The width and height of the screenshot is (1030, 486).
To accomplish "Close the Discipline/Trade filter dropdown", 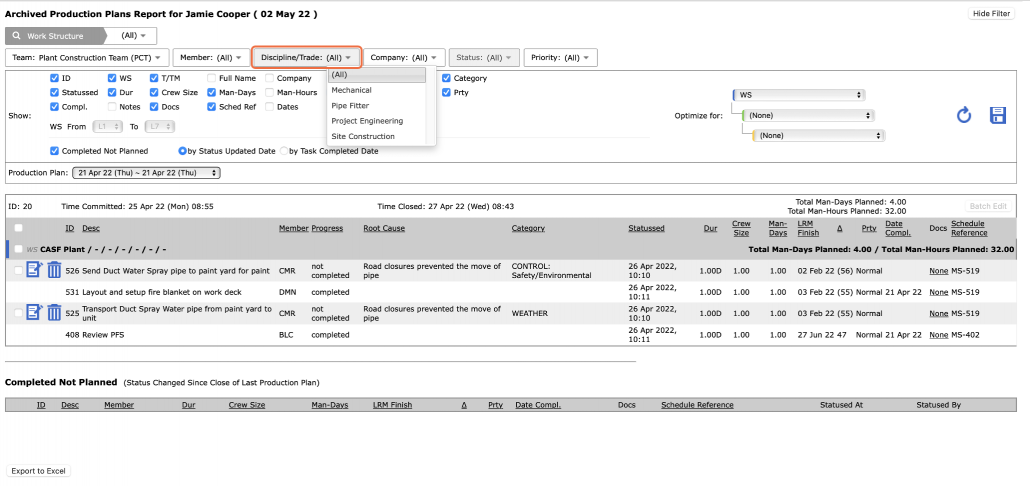I will (x=307, y=58).
